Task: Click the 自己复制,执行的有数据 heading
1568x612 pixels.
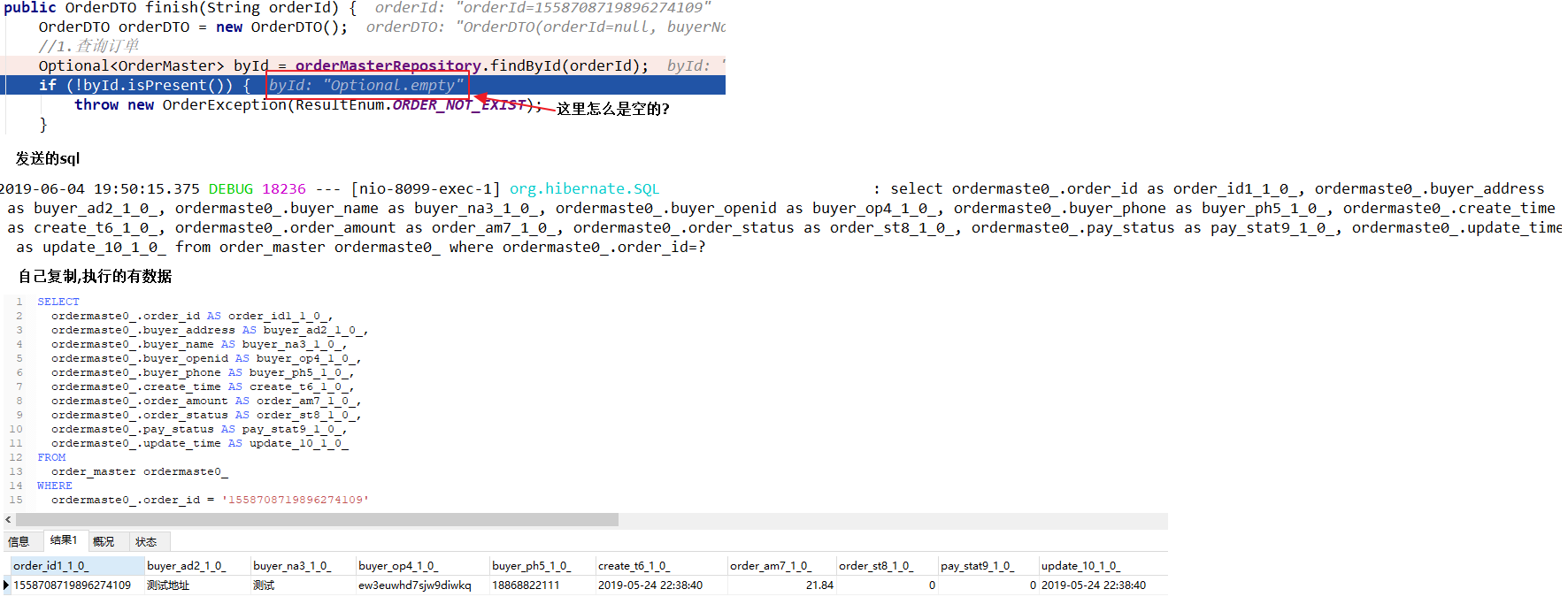Action: click(x=95, y=276)
